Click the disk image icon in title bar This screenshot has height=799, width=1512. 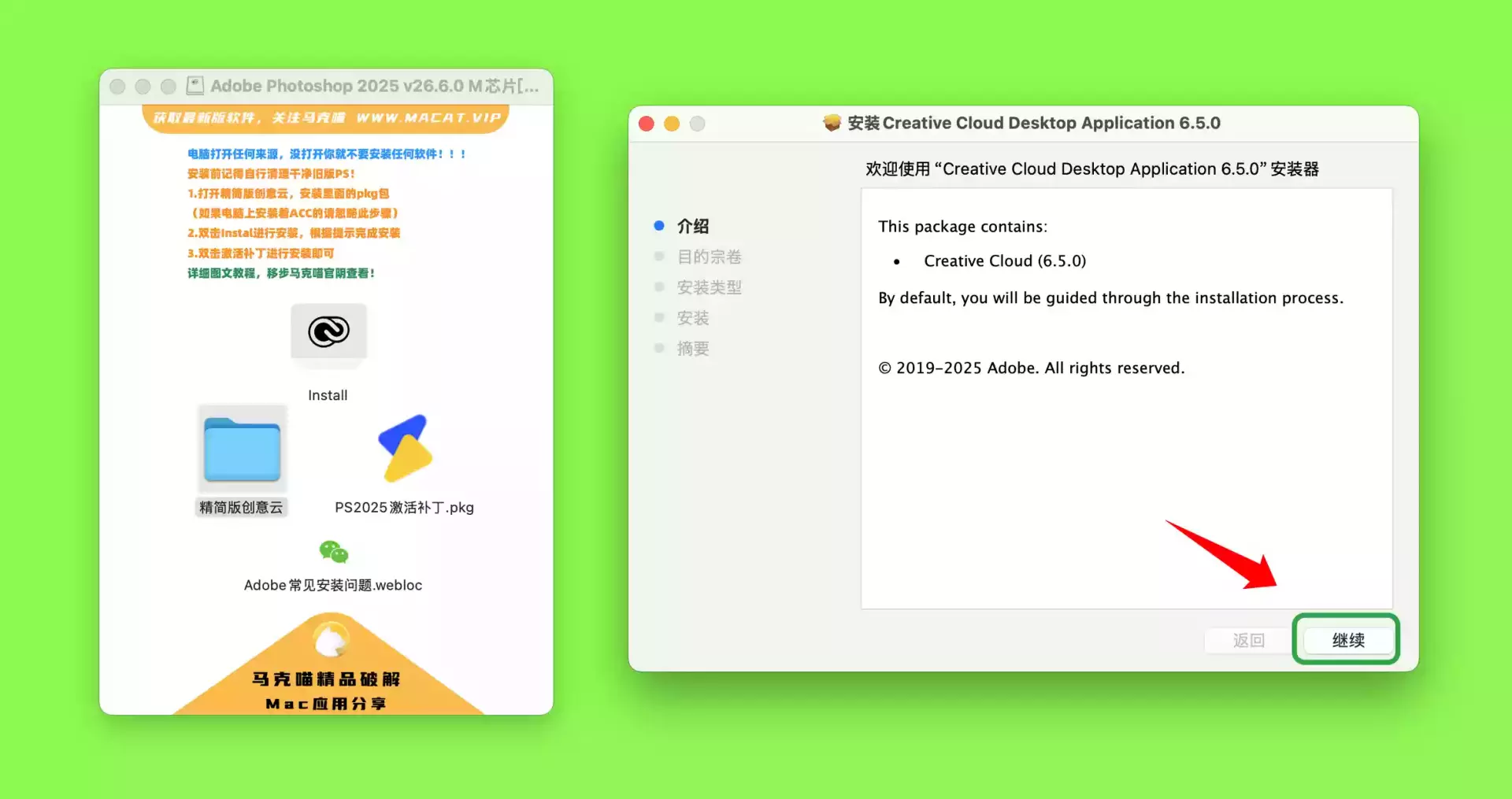(195, 86)
